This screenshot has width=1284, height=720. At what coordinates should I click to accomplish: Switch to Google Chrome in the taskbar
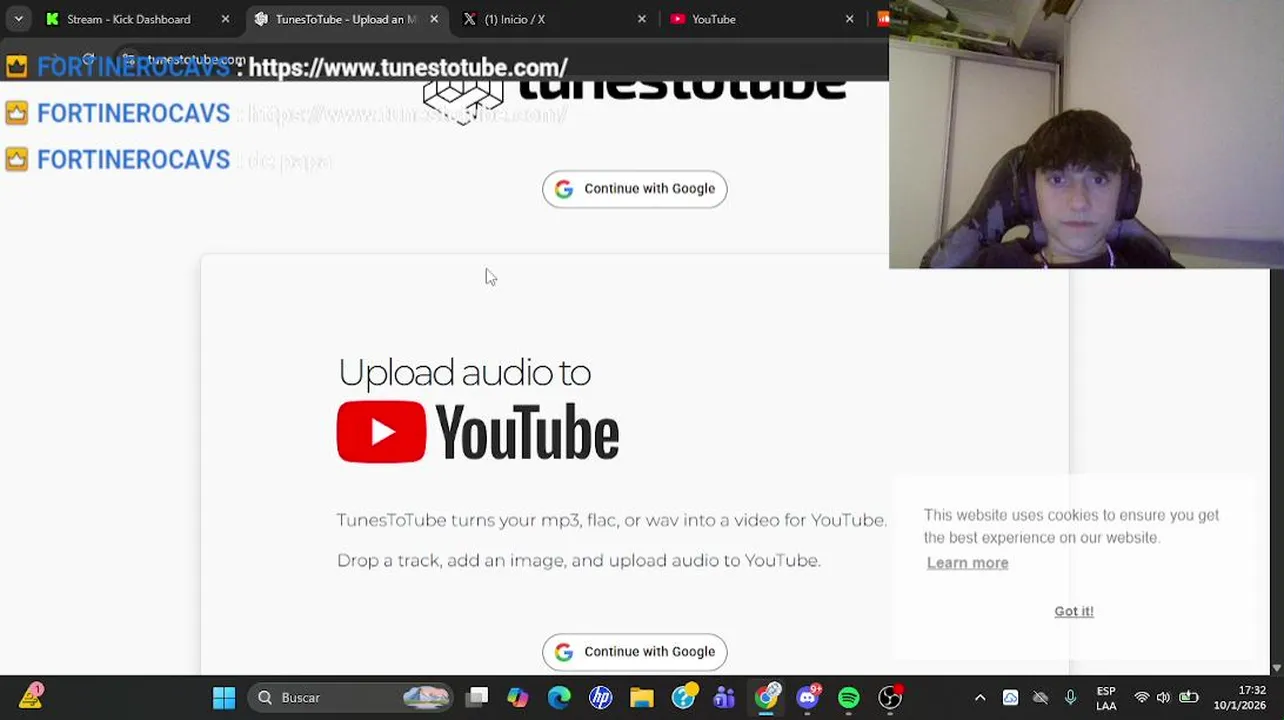click(766, 697)
